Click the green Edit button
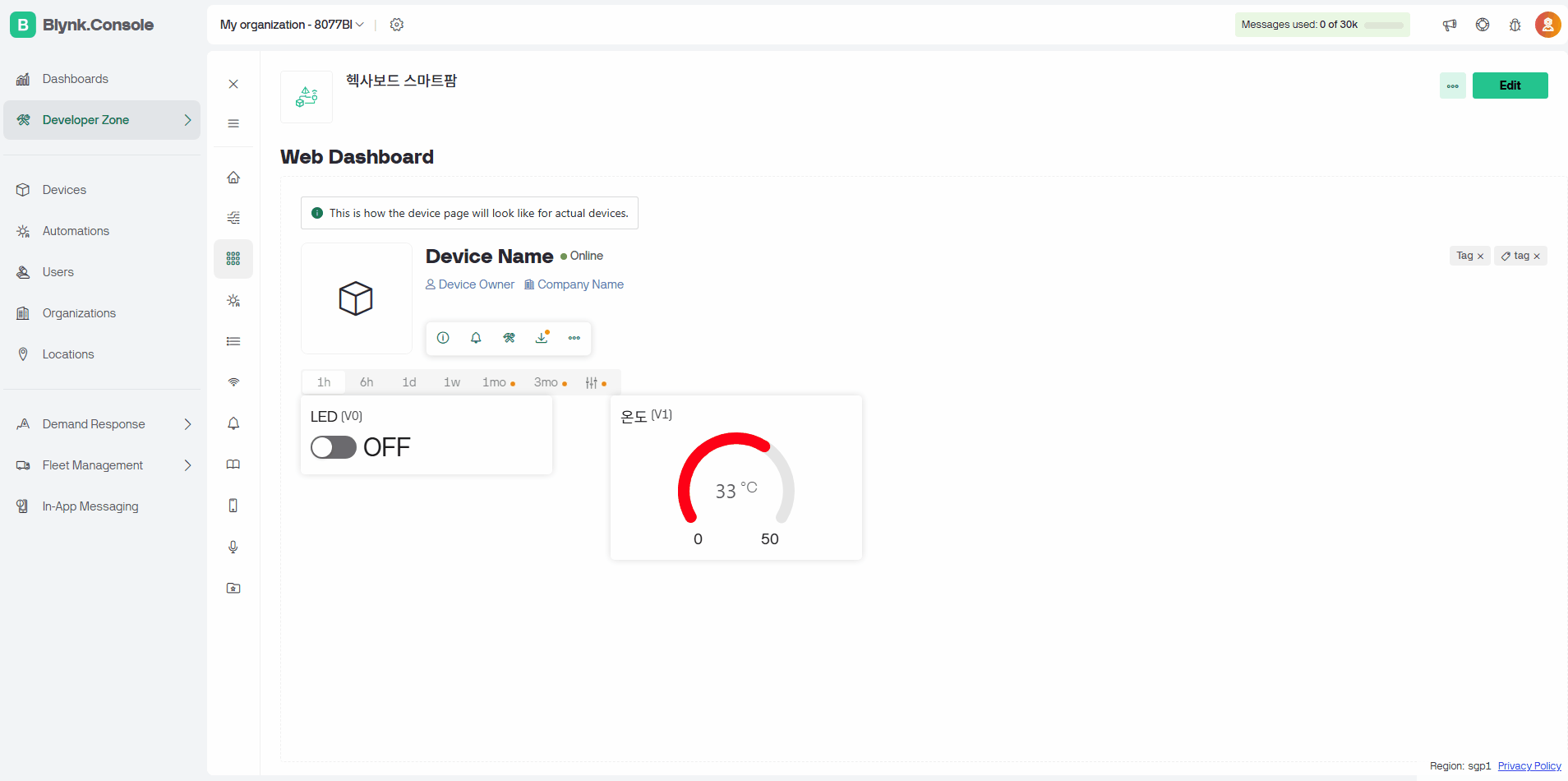This screenshot has height=781, width=1568. point(1510,85)
